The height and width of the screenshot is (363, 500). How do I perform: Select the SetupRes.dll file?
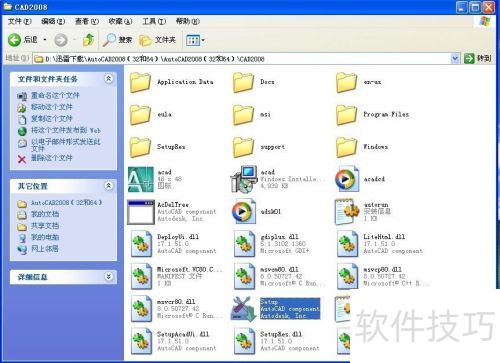pos(276,341)
